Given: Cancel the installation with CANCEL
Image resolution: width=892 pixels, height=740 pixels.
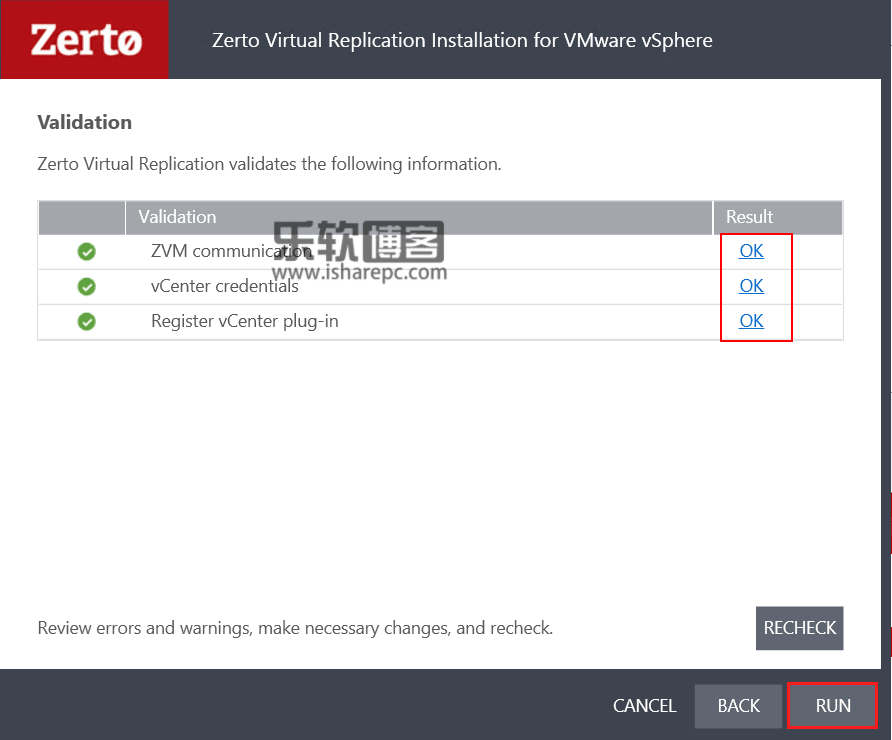Looking at the screenshot, I should (645, 705).
